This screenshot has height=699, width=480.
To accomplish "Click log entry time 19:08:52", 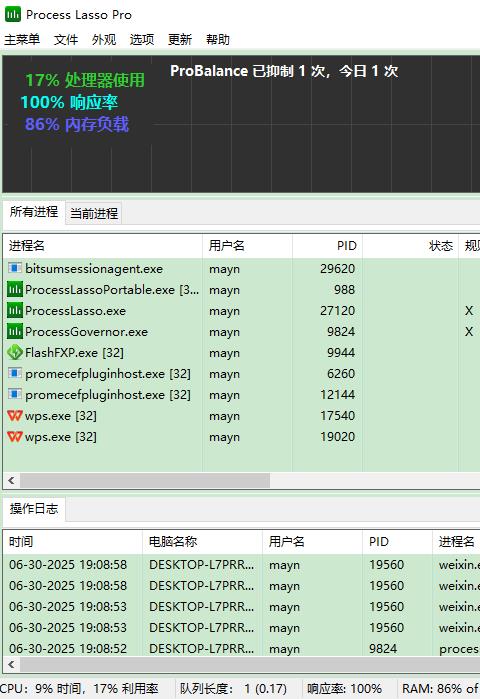I will point(68,649).
